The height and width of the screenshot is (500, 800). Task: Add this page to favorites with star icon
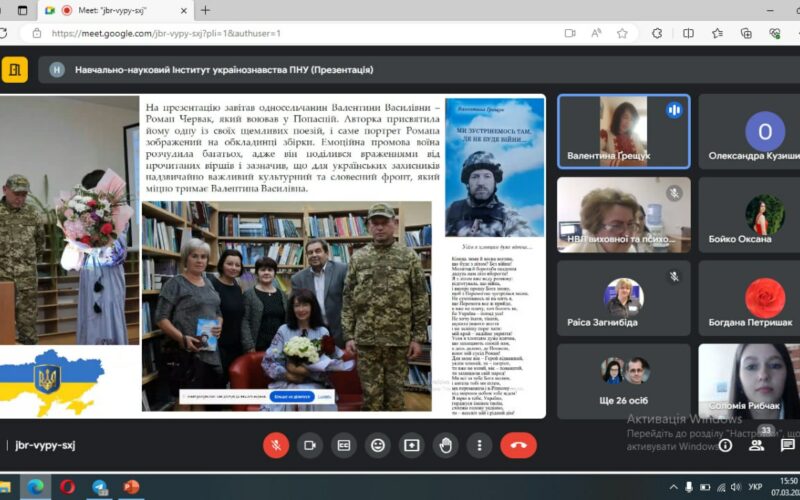[622, 33]
